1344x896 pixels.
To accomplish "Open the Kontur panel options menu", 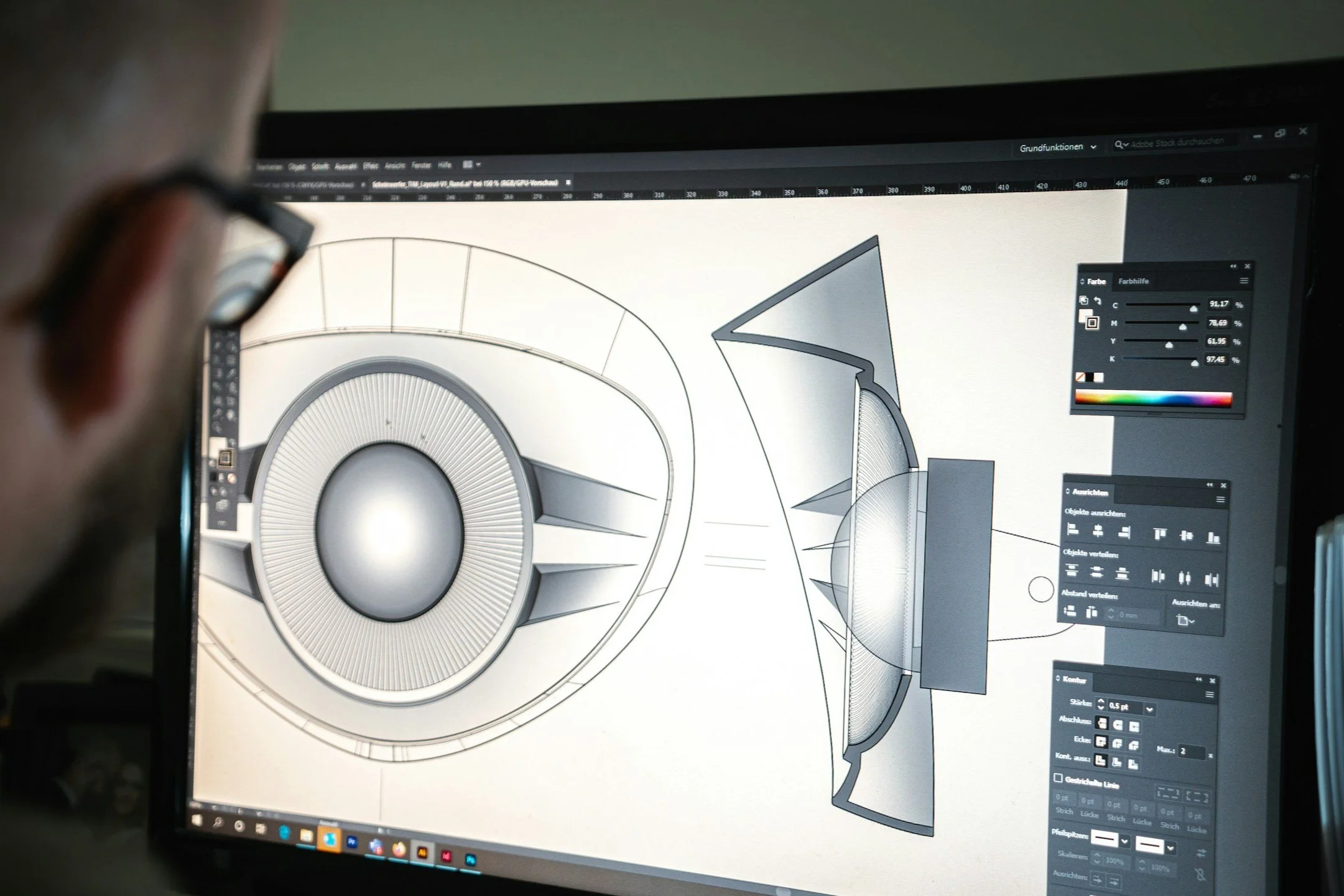I will click(1210, 695).
